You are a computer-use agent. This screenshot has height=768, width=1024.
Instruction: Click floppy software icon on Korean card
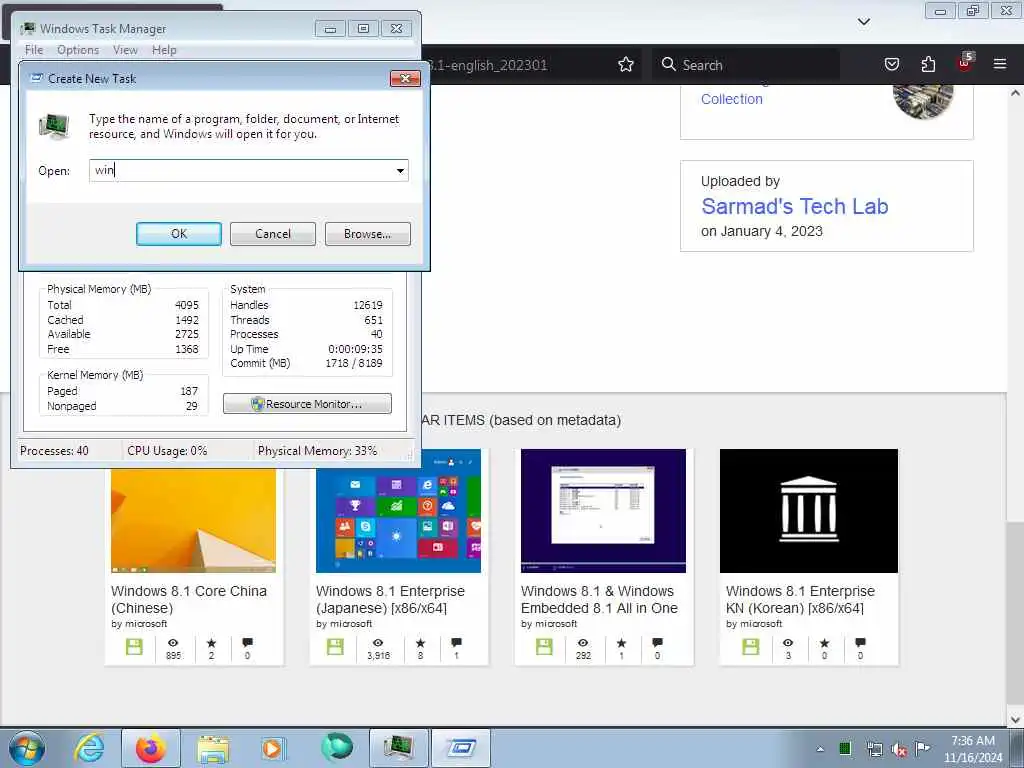coord(751,647)
